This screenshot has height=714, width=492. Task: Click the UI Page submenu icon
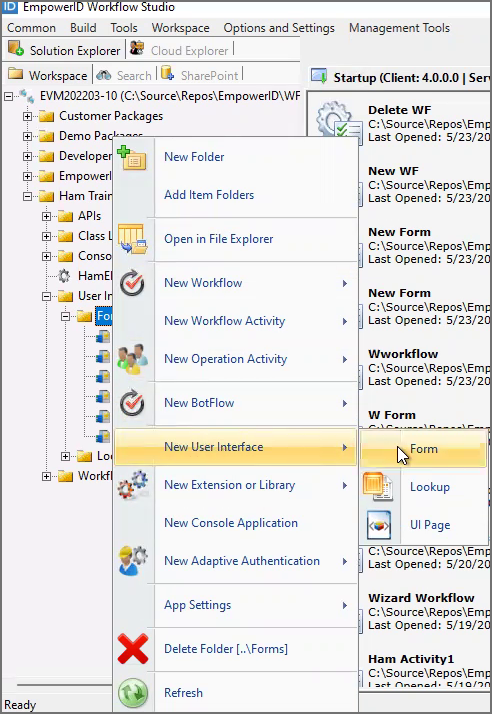point(379,525)
